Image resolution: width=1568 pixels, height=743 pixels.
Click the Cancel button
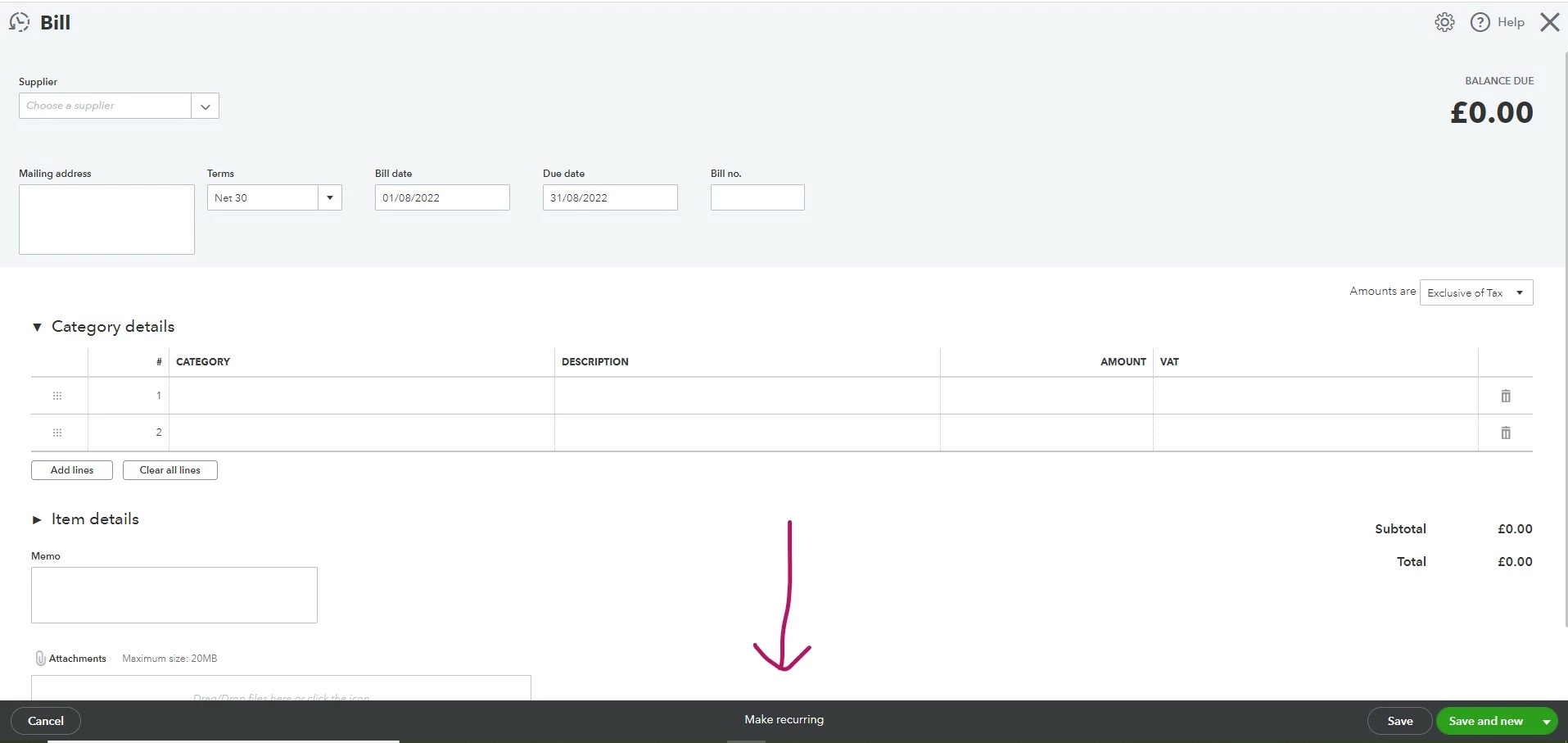[x=46, y=721]
